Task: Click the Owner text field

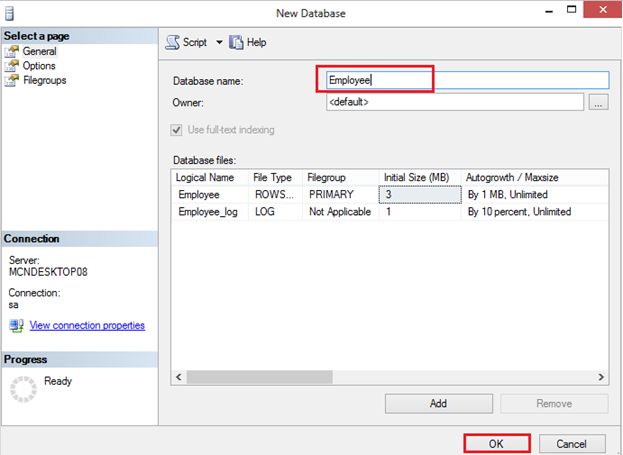Action: point(455,102)
